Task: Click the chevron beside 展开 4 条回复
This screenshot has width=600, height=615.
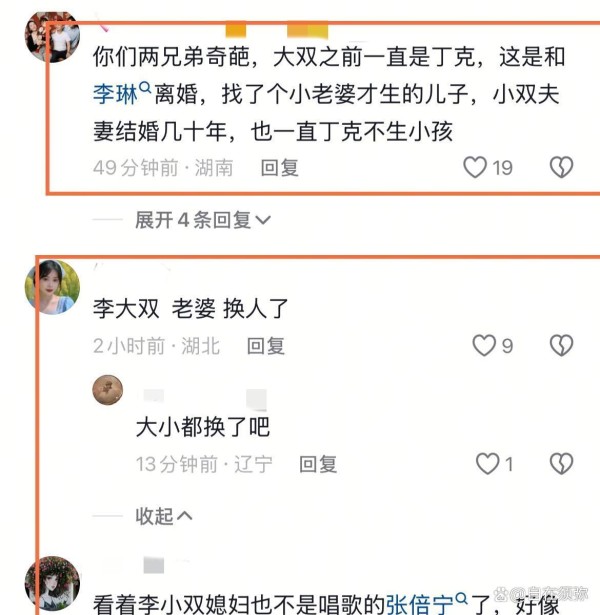Action: [263, 220]
